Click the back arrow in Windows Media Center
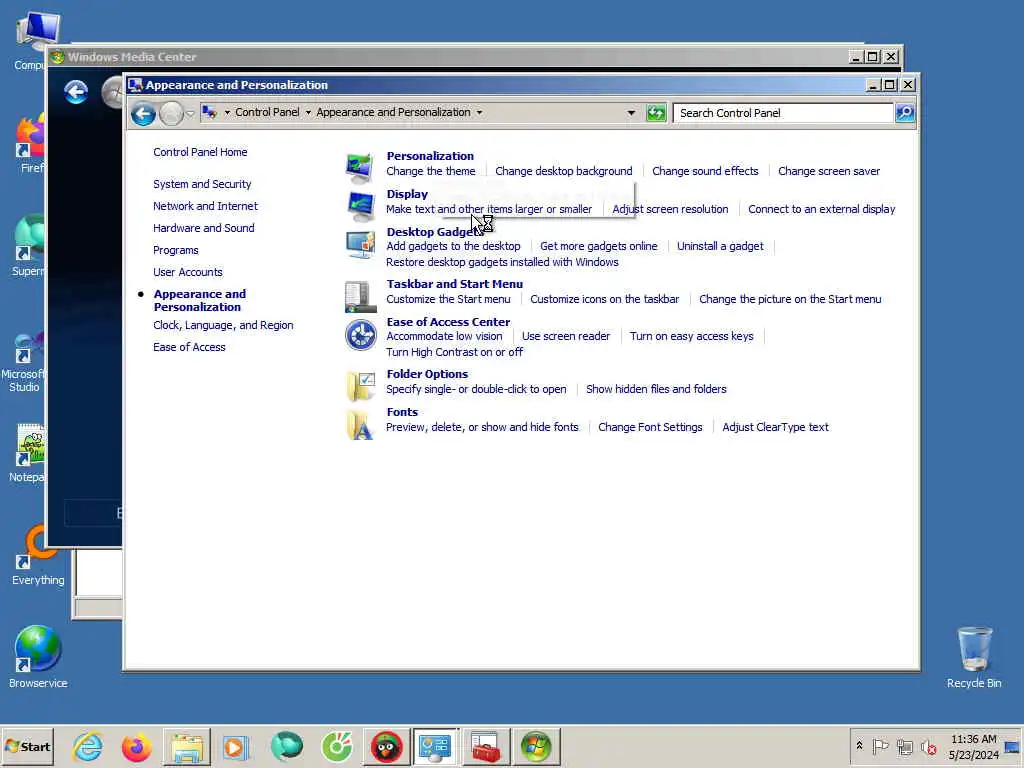The image size is (1024, 768). pyautogui.click(x=76, y=91)
